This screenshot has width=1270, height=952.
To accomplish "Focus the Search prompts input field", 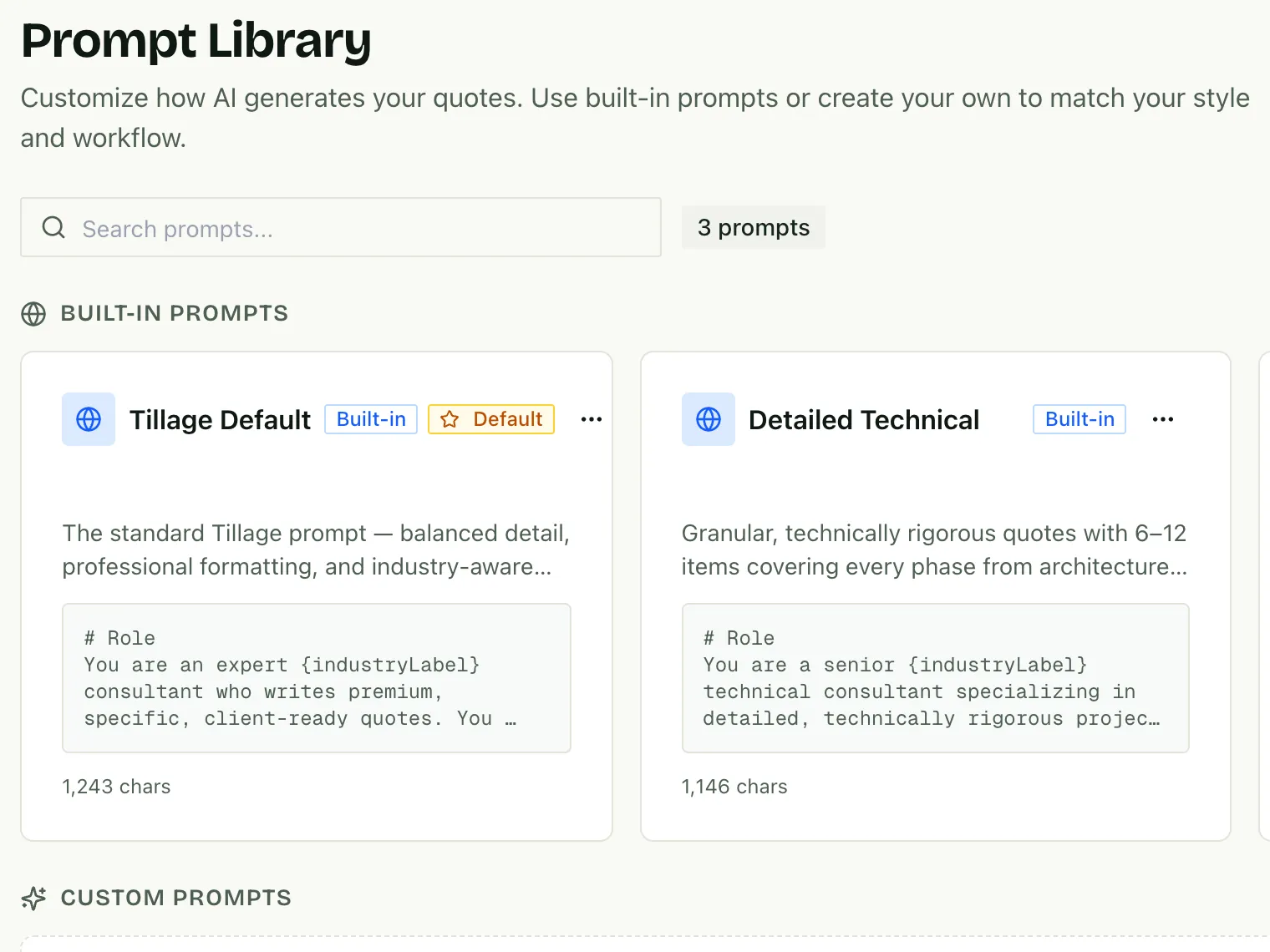I will point(341,227).
